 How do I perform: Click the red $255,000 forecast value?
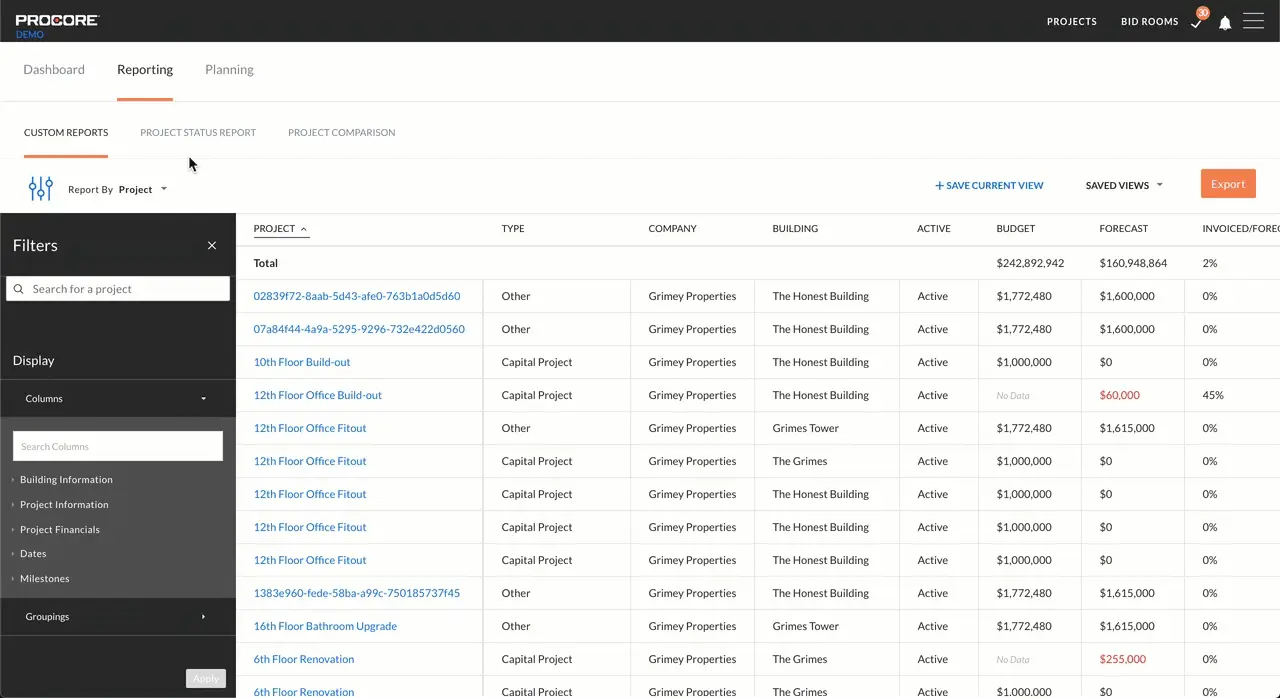(1122, 659)
